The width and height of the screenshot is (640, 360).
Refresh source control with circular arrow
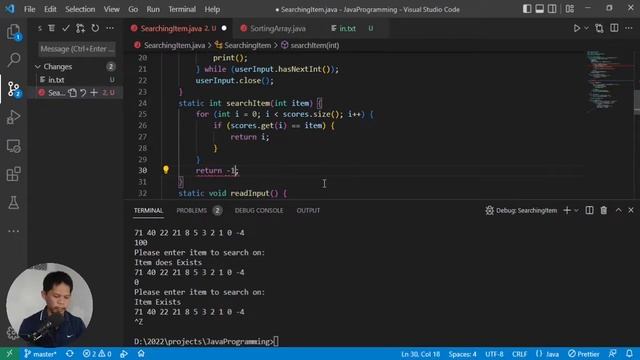(x=95, y=28)
